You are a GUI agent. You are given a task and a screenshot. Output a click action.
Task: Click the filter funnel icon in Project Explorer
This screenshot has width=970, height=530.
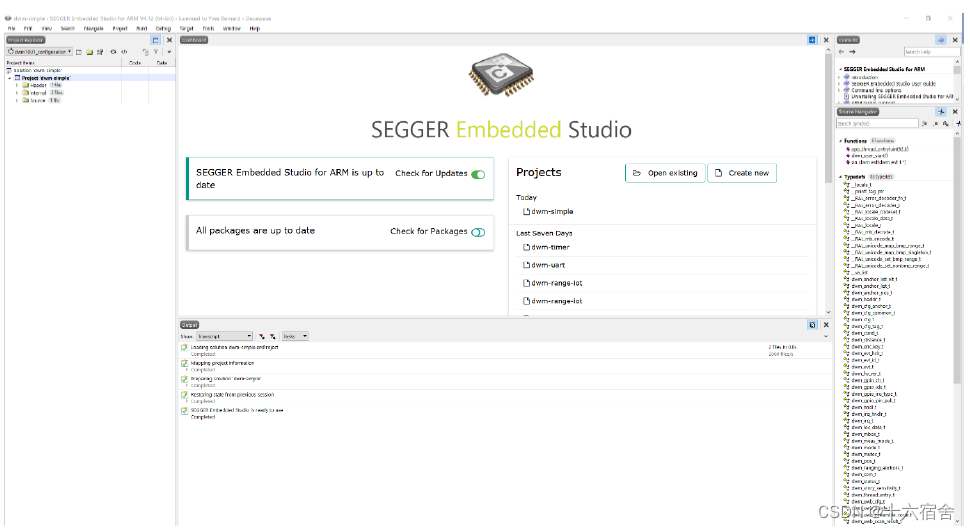click(156, 52)
